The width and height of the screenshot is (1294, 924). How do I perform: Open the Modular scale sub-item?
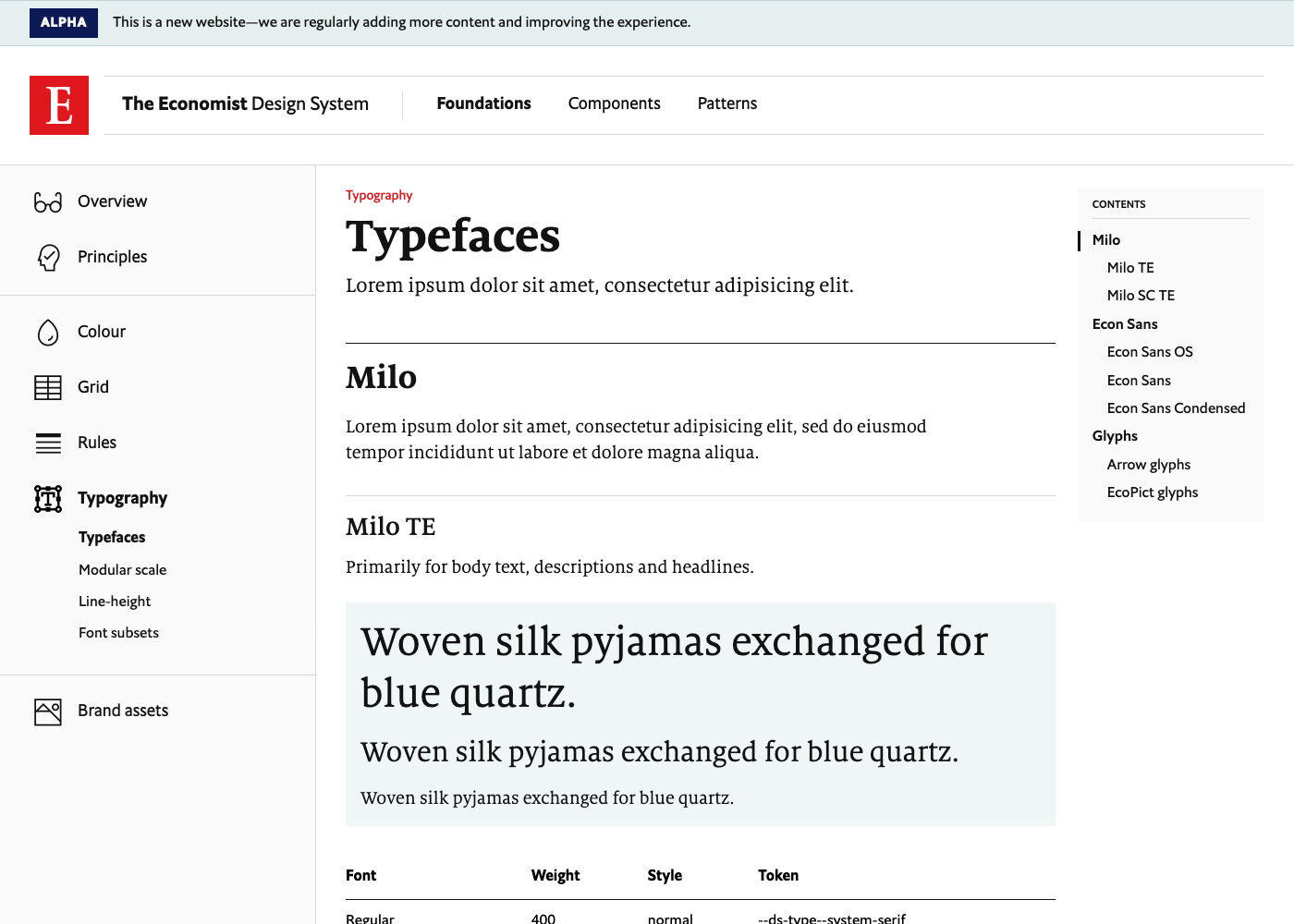click(123, 570)
